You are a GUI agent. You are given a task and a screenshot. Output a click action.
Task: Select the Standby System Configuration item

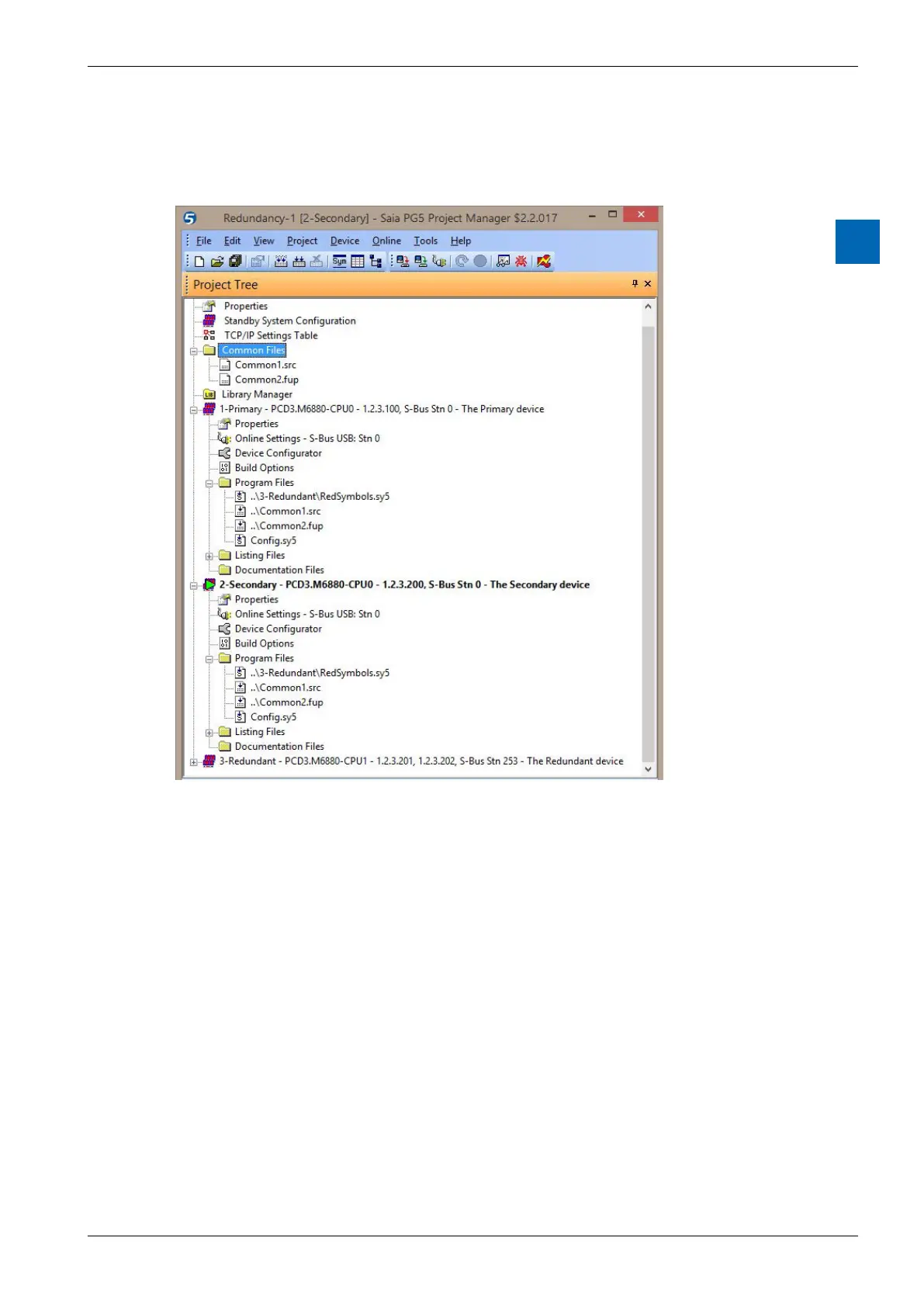(289, 321)
